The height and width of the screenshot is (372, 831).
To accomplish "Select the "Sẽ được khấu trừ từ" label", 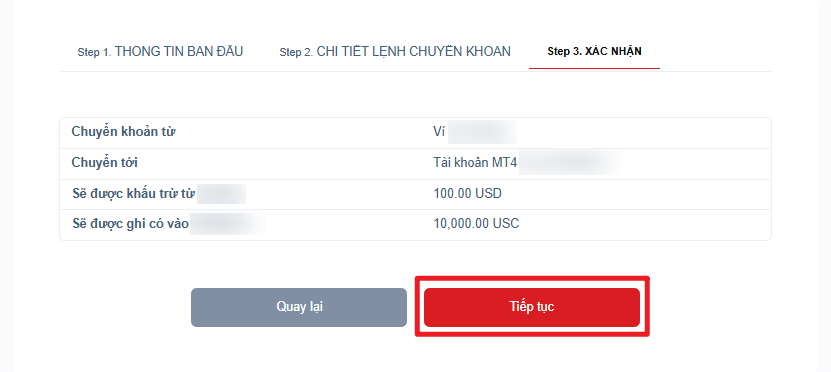I will point(134,193).
